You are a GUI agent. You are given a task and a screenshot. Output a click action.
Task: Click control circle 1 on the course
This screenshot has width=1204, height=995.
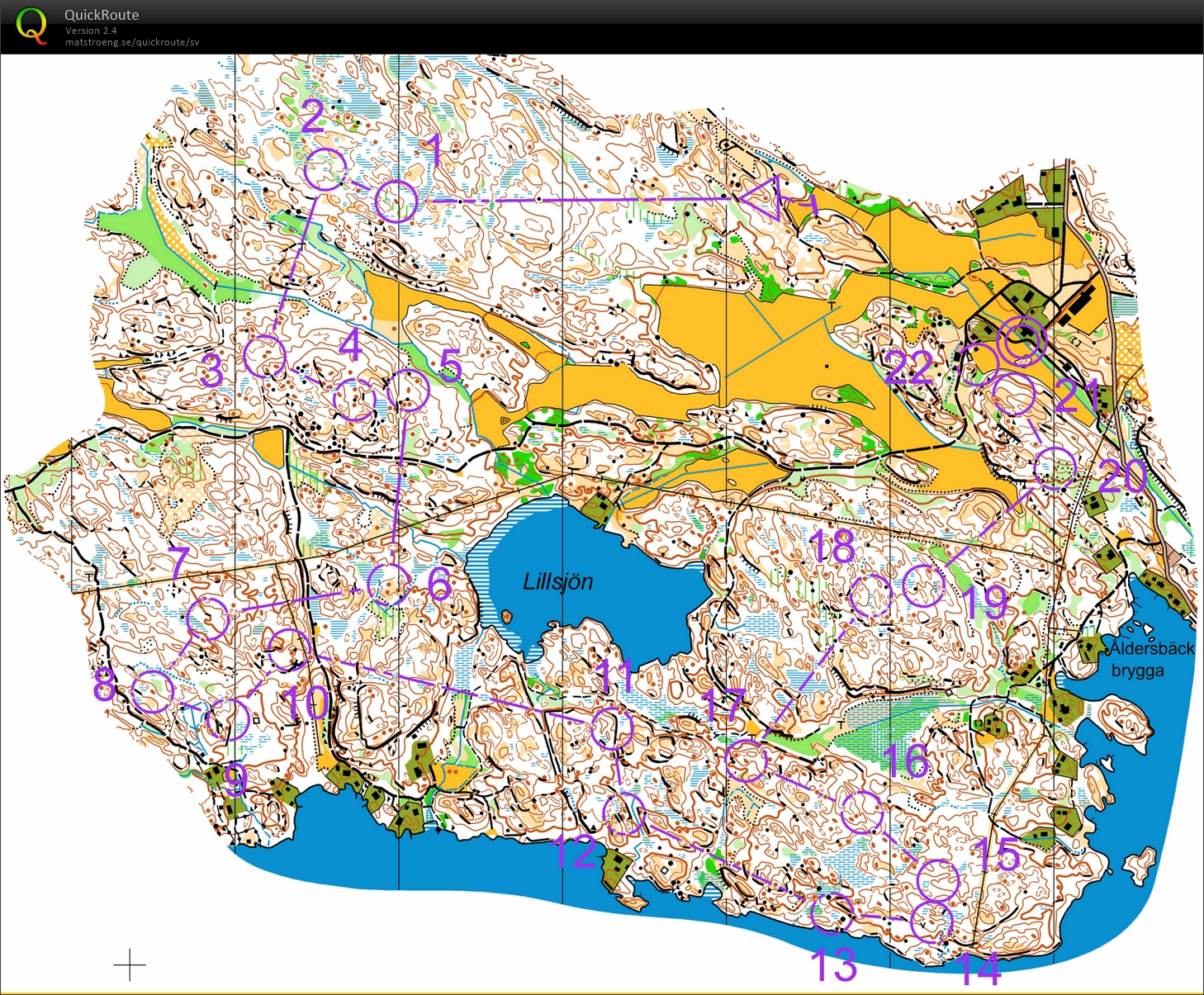[x=396, y=201]
